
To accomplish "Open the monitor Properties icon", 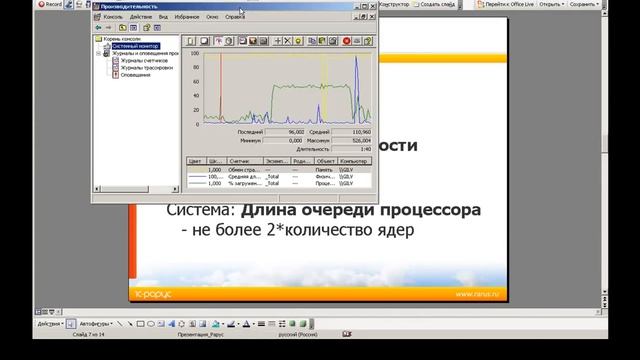I will click(333, 41).
